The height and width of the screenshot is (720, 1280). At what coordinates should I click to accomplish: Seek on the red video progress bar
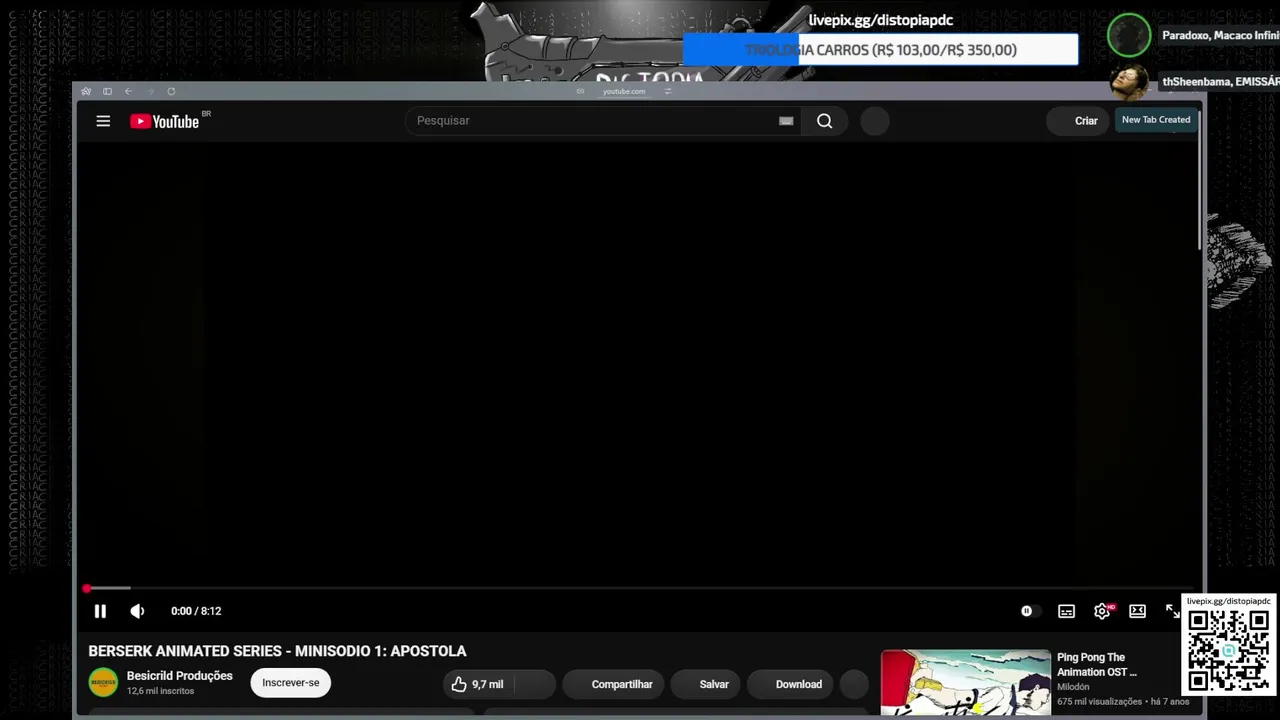pyautogui.click(x=640, y=589)
